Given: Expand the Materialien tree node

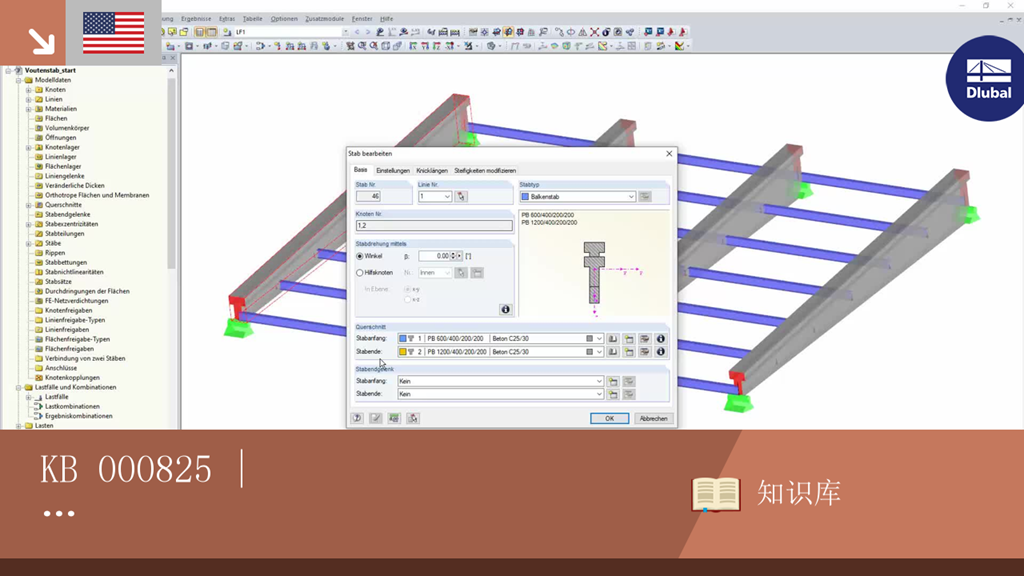Looking at the screenshot, I should (x=29, y=109).
